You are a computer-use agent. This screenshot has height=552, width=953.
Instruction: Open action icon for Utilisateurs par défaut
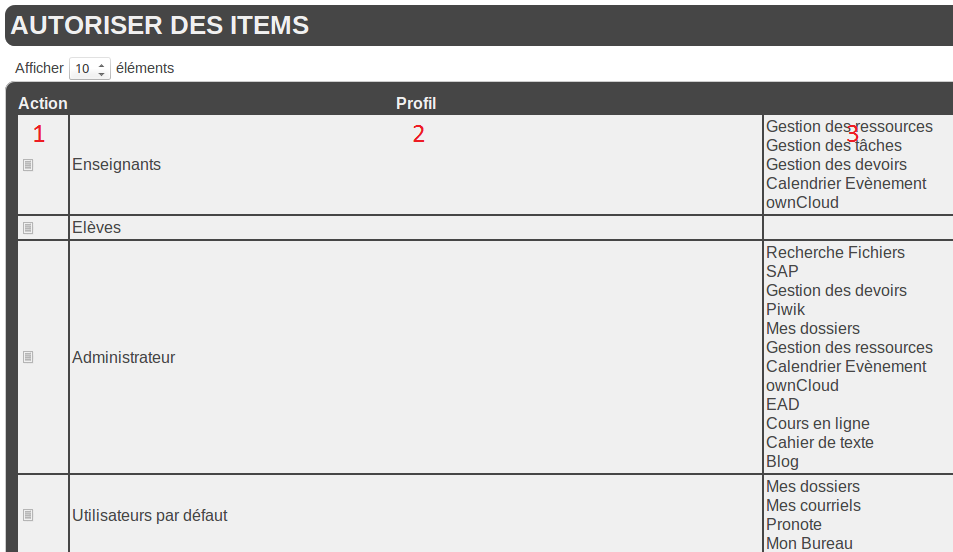click(28, 515)
